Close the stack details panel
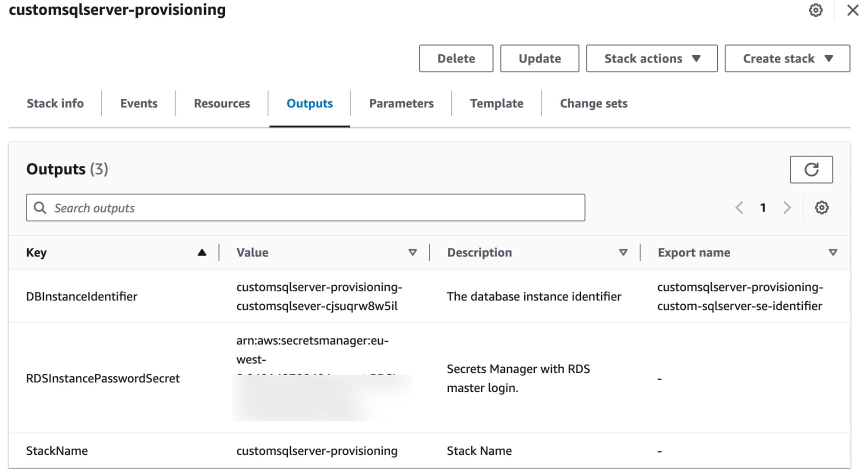863x469 pixels. (851, 10)
